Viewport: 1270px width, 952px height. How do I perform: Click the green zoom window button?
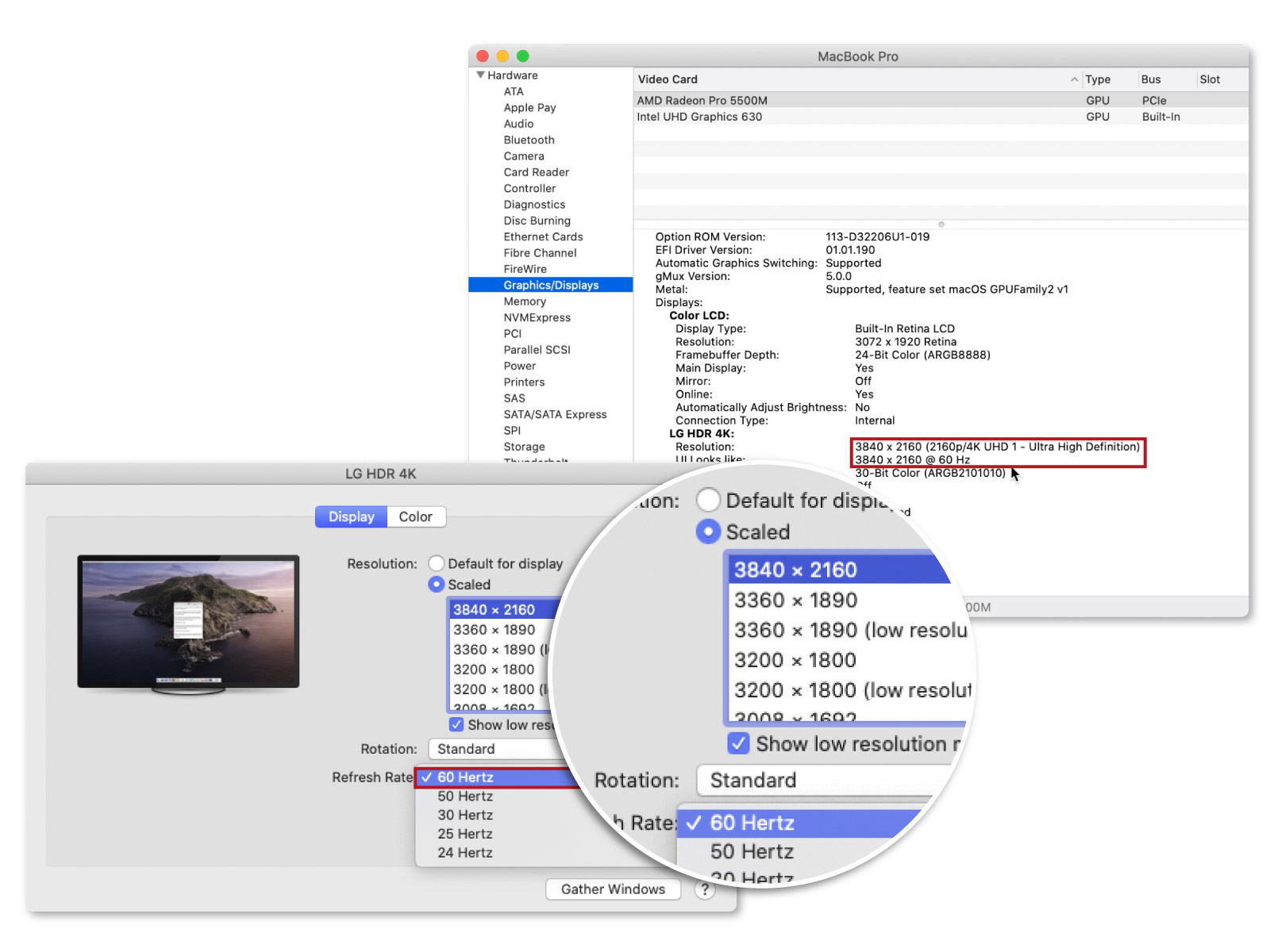(x=522, y=56)
